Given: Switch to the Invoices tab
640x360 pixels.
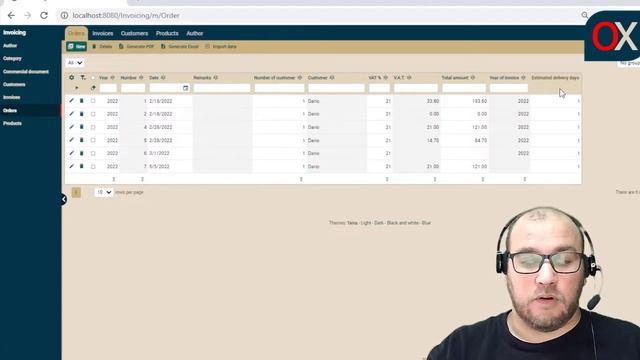Looking at the screenshot, I should pos(102,33).
